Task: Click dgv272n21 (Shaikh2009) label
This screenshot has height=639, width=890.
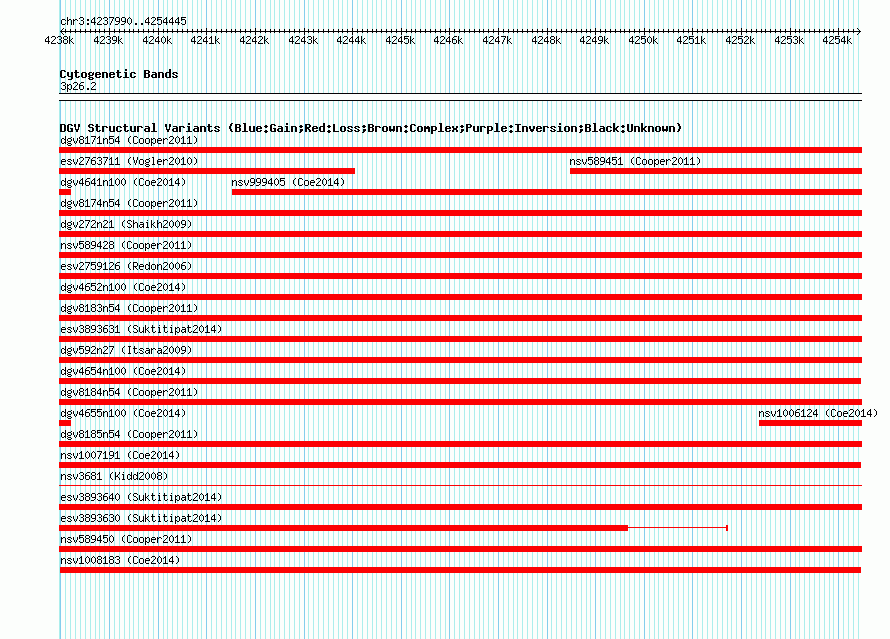Action: [126, 225]
